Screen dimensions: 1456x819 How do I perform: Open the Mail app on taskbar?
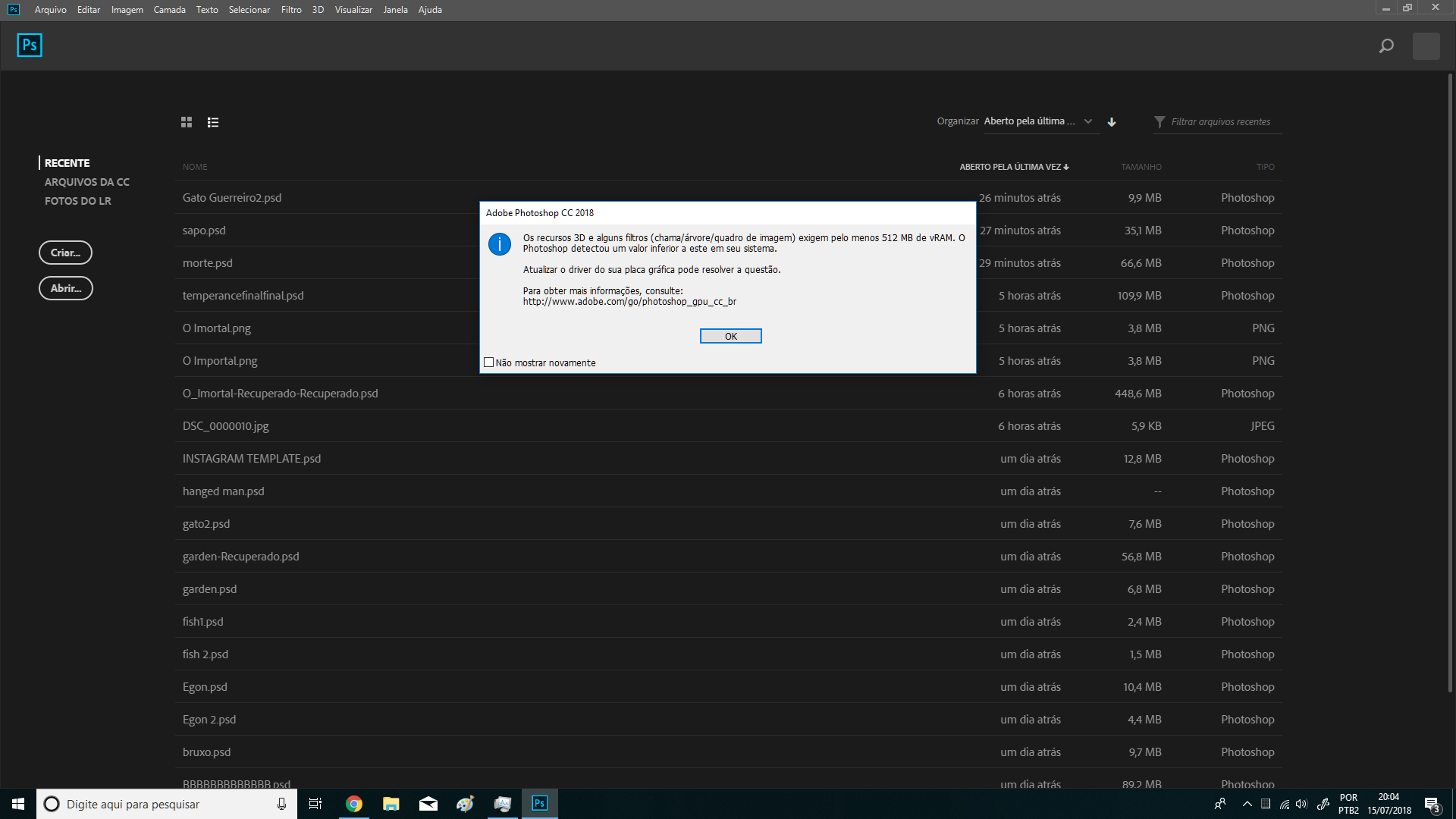(x=428, y=804)
